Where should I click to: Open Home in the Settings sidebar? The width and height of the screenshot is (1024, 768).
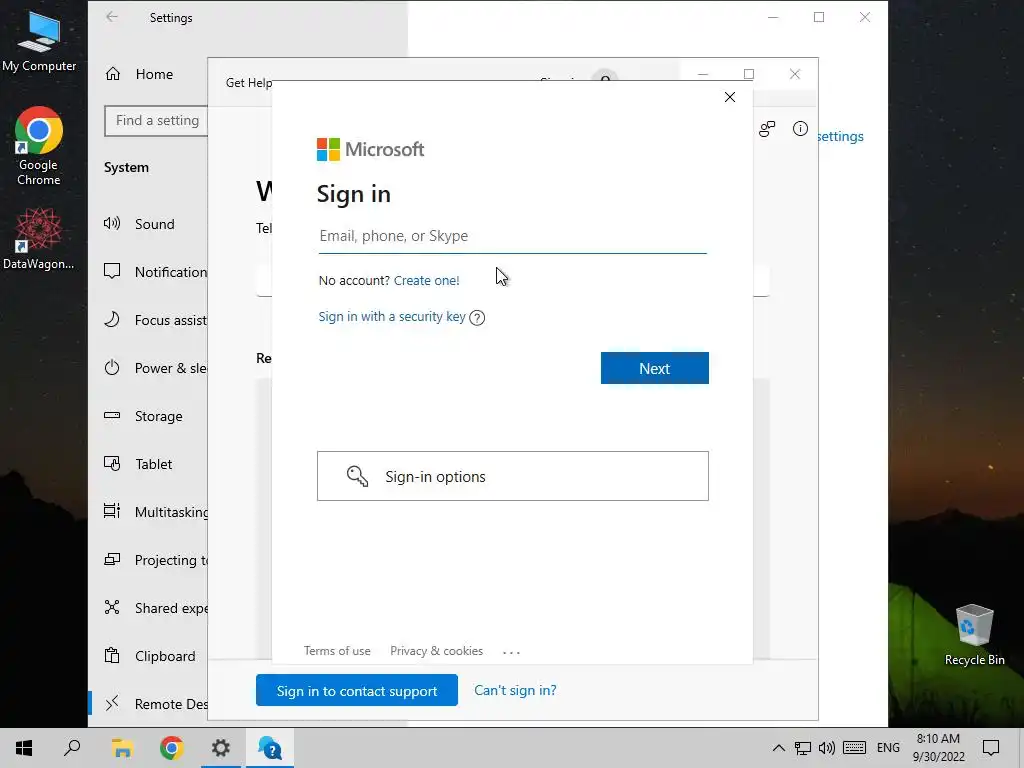coord(148,74)
